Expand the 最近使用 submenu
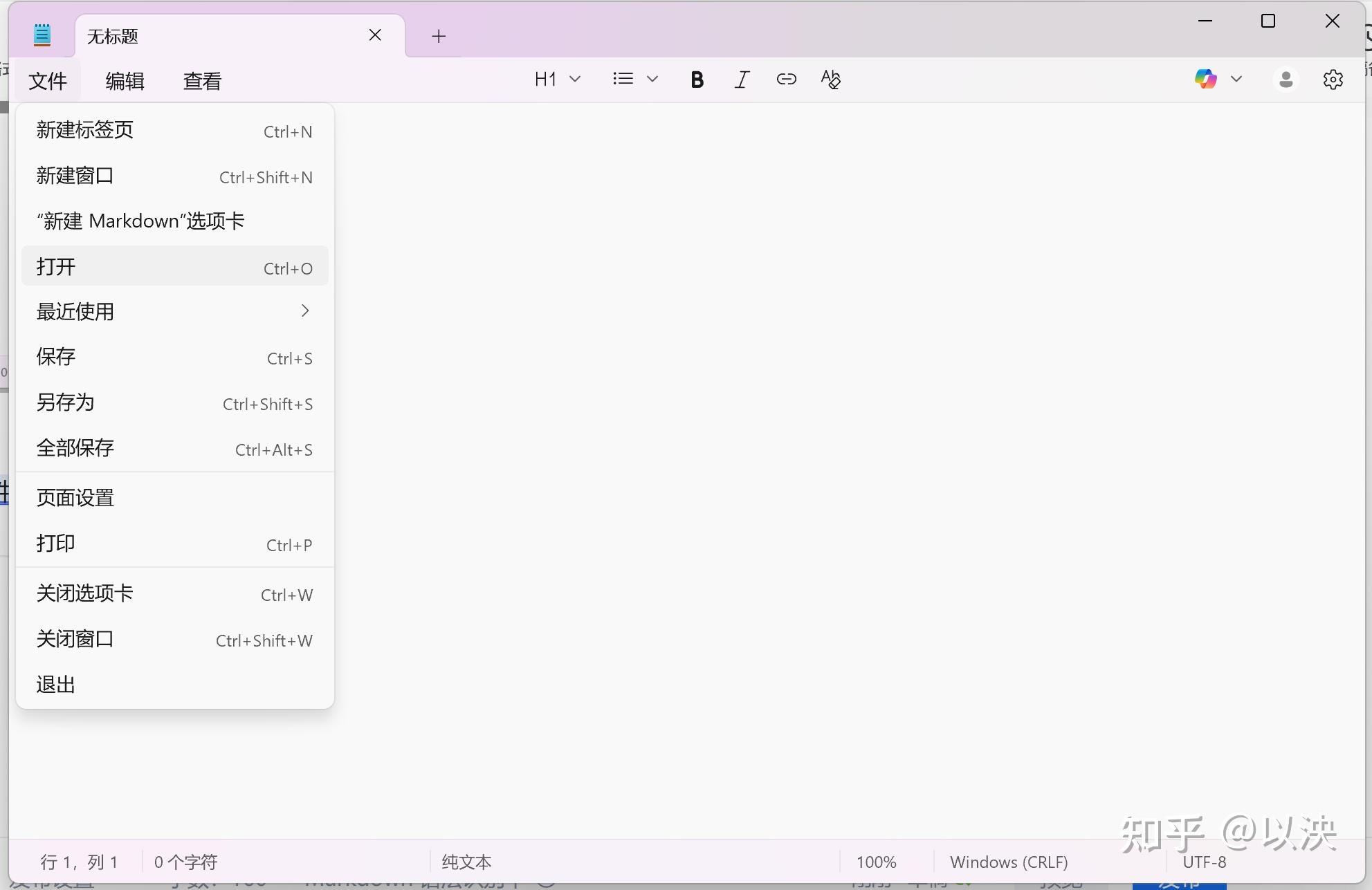 point(173,312)
